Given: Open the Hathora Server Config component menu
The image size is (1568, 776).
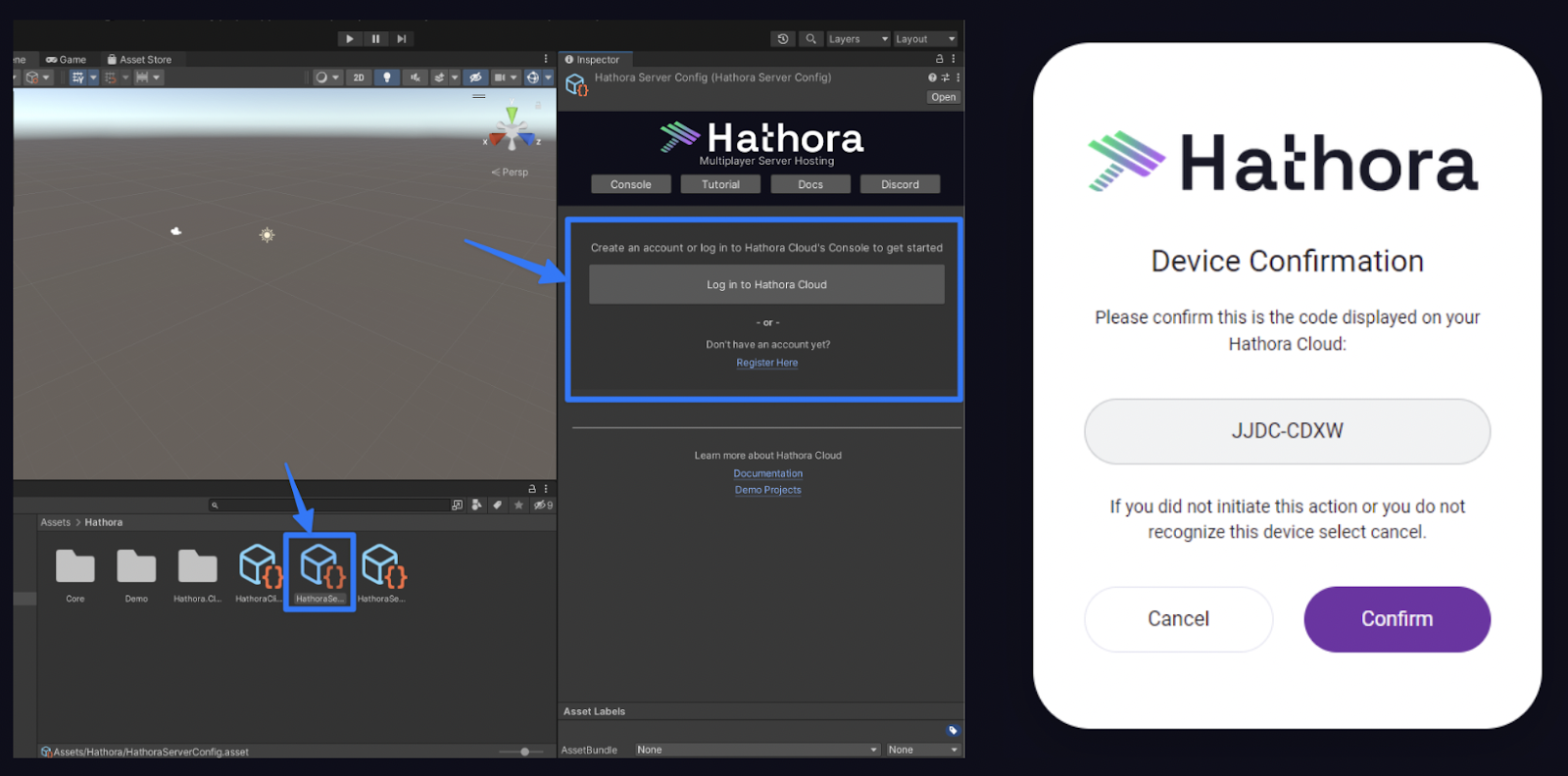Looking at the screenshot, I should (958, 77).
